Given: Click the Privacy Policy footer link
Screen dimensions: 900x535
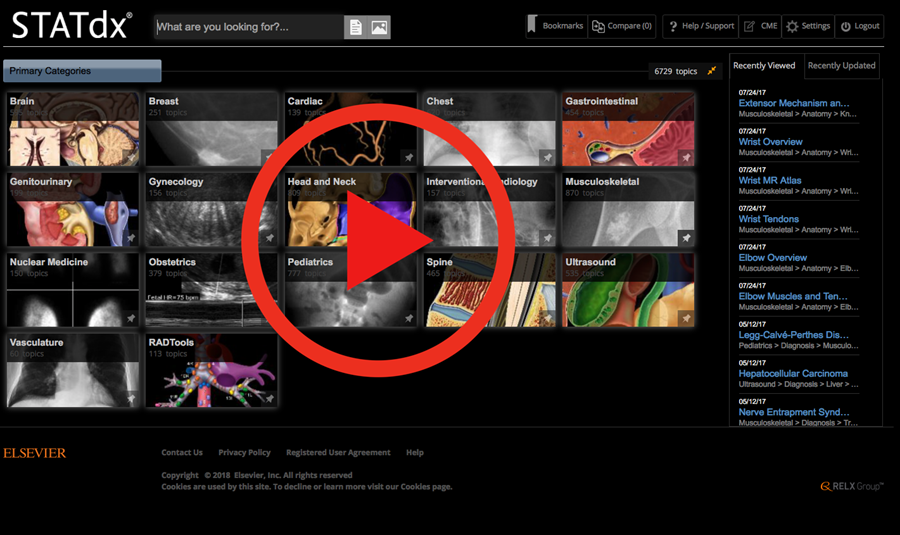Looking at the screenshot, I should tap(245, 452).
